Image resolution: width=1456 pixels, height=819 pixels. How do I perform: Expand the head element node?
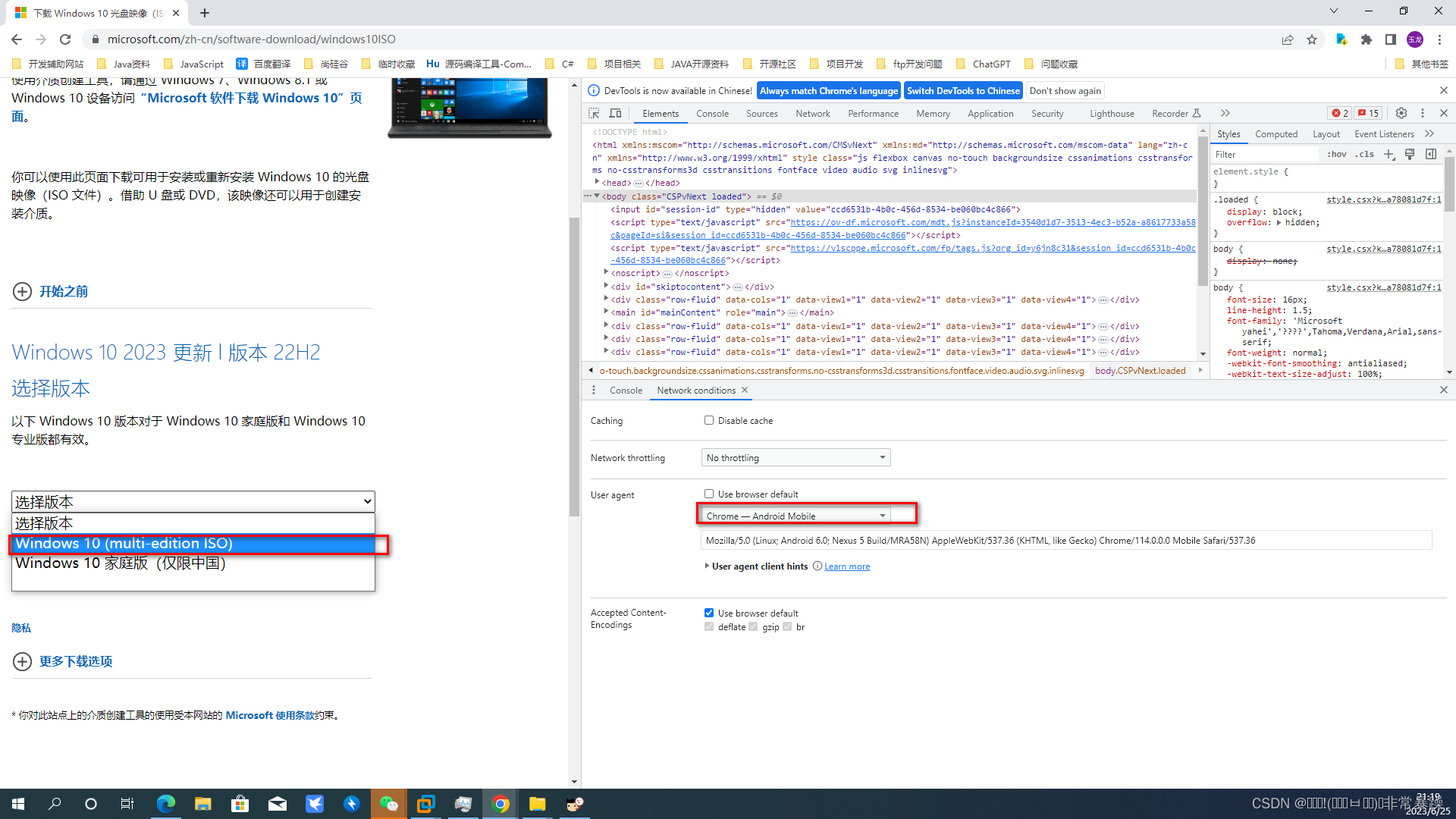tap(598, 182)
